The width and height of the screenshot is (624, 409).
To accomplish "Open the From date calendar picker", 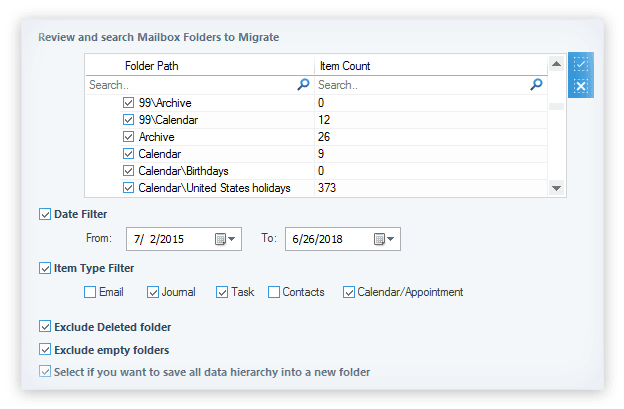I will click(219, 239).
